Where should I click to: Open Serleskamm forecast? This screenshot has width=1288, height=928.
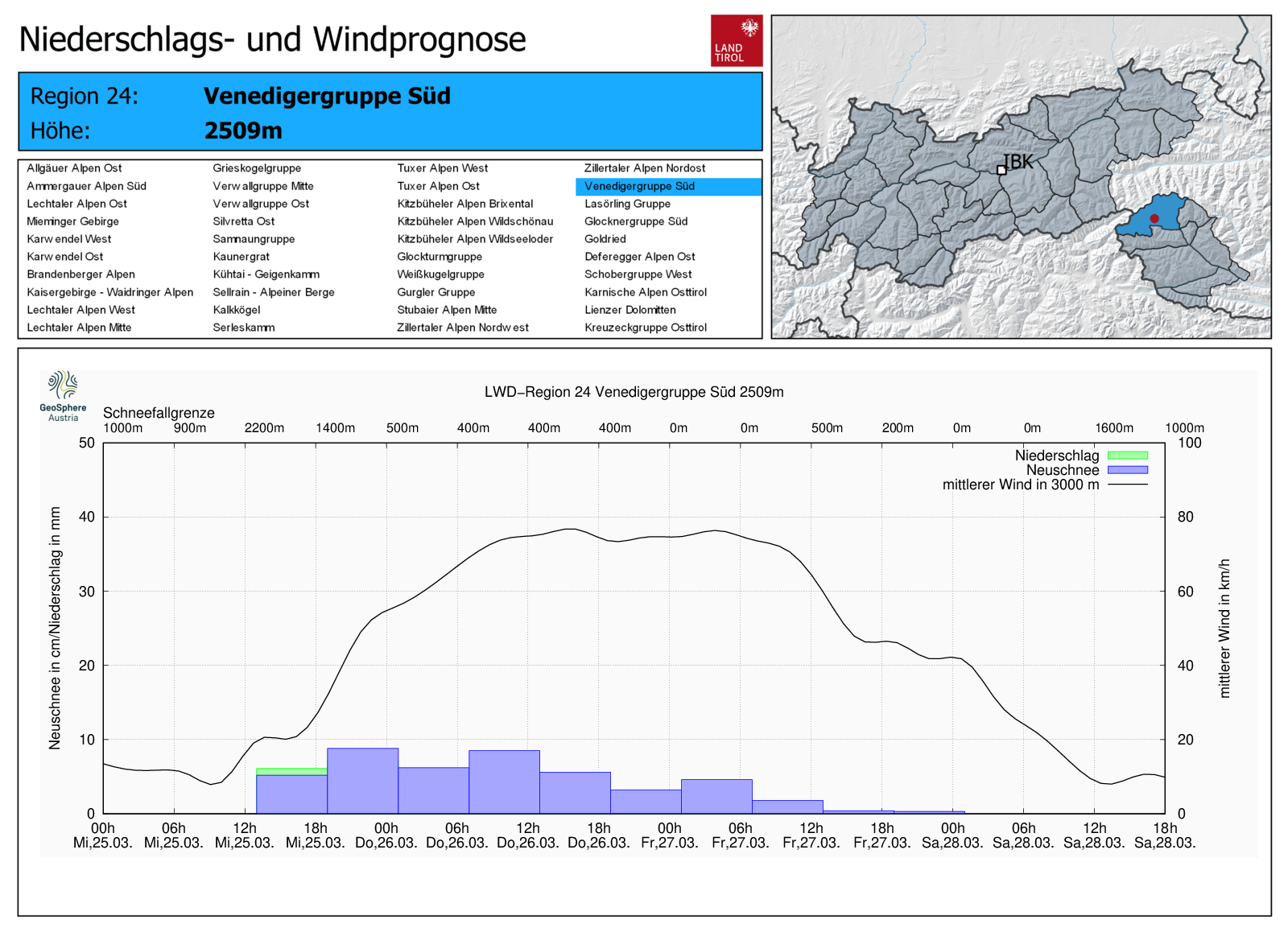coord(243,328)
